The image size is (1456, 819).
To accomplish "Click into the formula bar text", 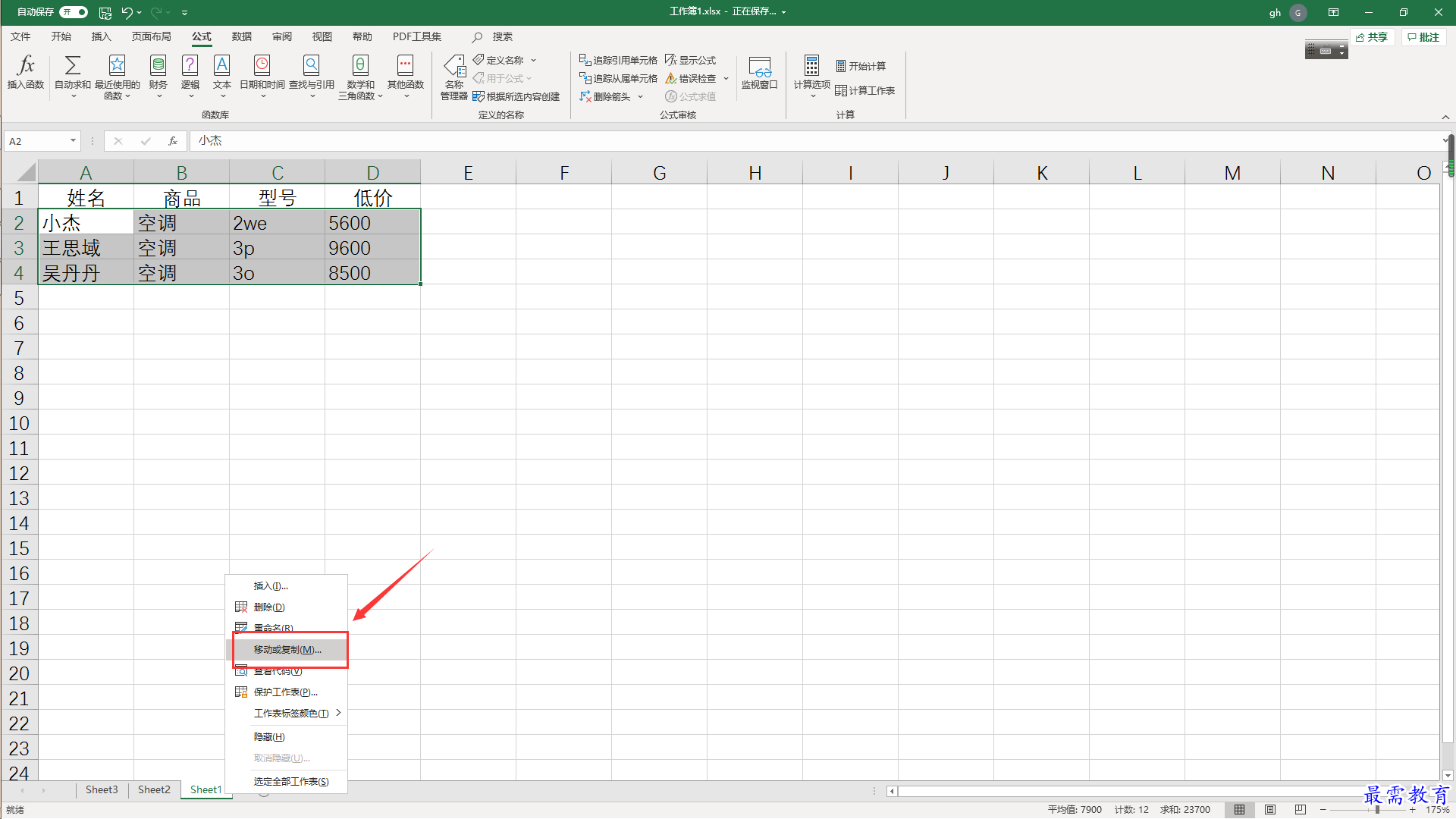I will click(x=815, y=141).
